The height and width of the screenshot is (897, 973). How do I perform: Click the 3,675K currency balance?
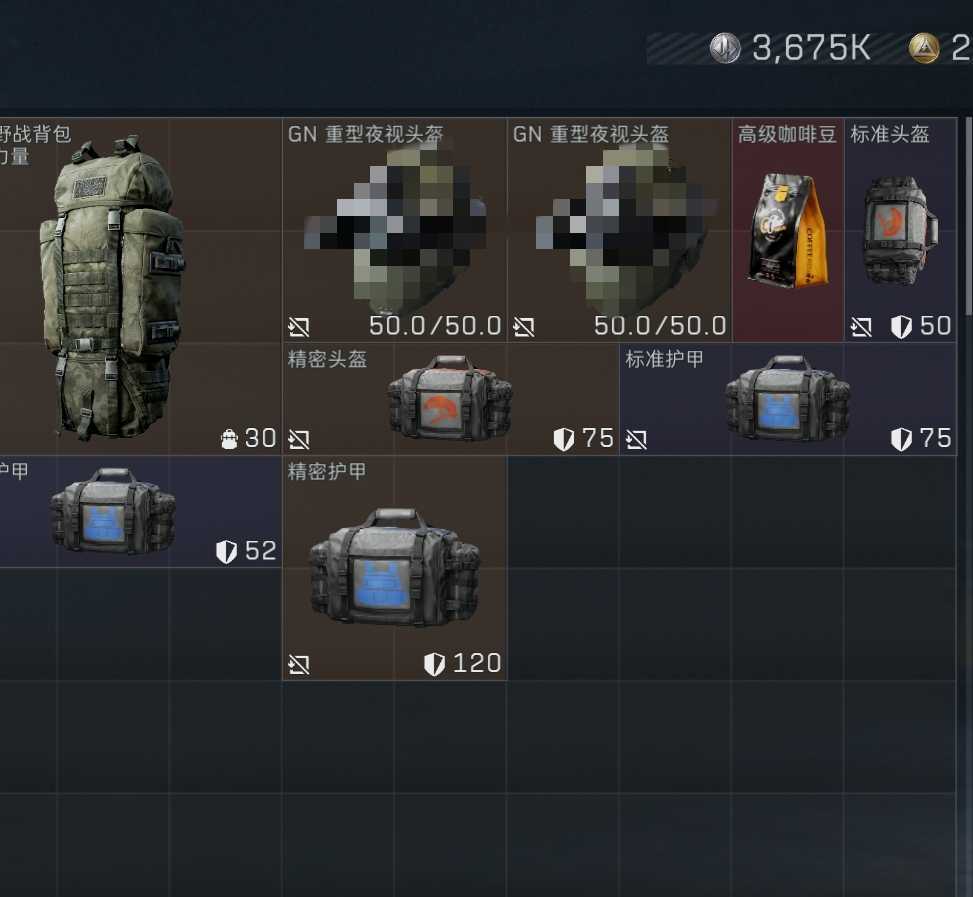coord(811,48)
